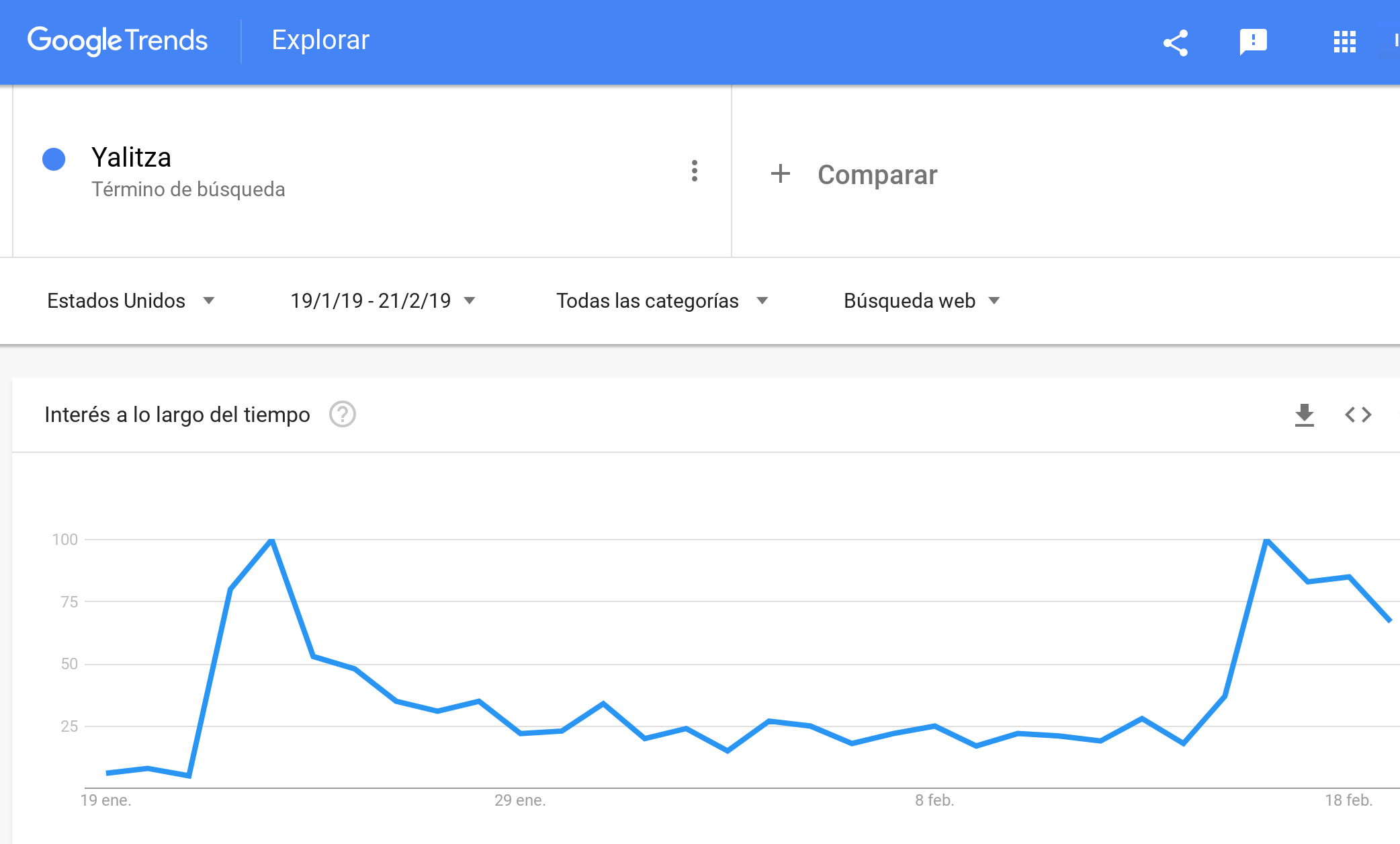1400x844 pixels.
Task: Open the send feedback icon
Action: (1253, 42)
